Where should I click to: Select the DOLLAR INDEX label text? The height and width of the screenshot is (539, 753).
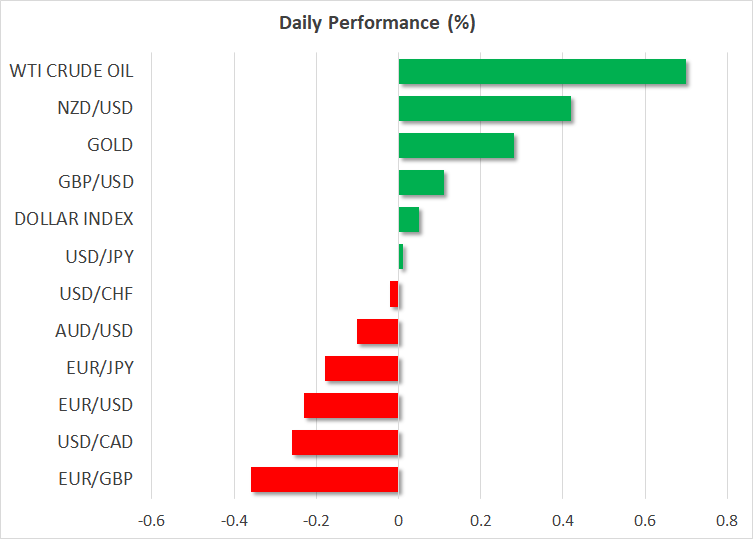74,220
